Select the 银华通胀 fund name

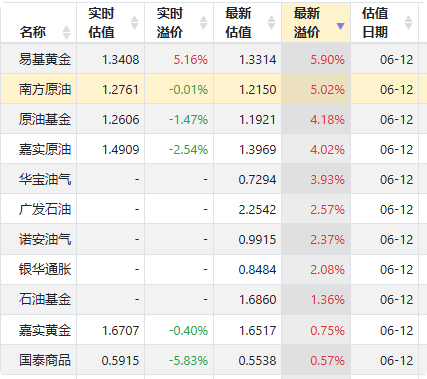pyautogui.click(x=45, y=269)
